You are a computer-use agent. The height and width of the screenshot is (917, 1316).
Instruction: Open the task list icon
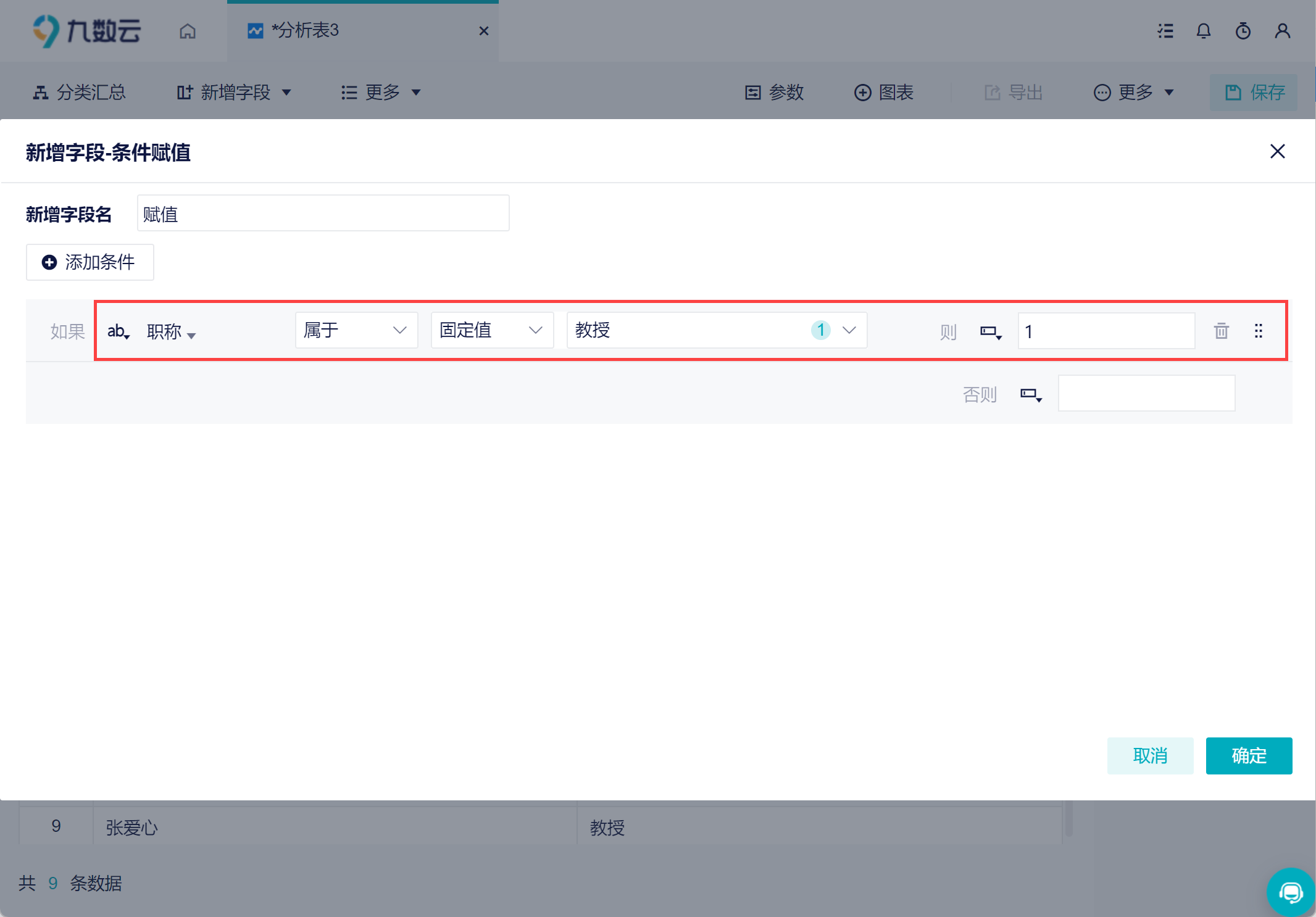click(x=1165, y=31)
